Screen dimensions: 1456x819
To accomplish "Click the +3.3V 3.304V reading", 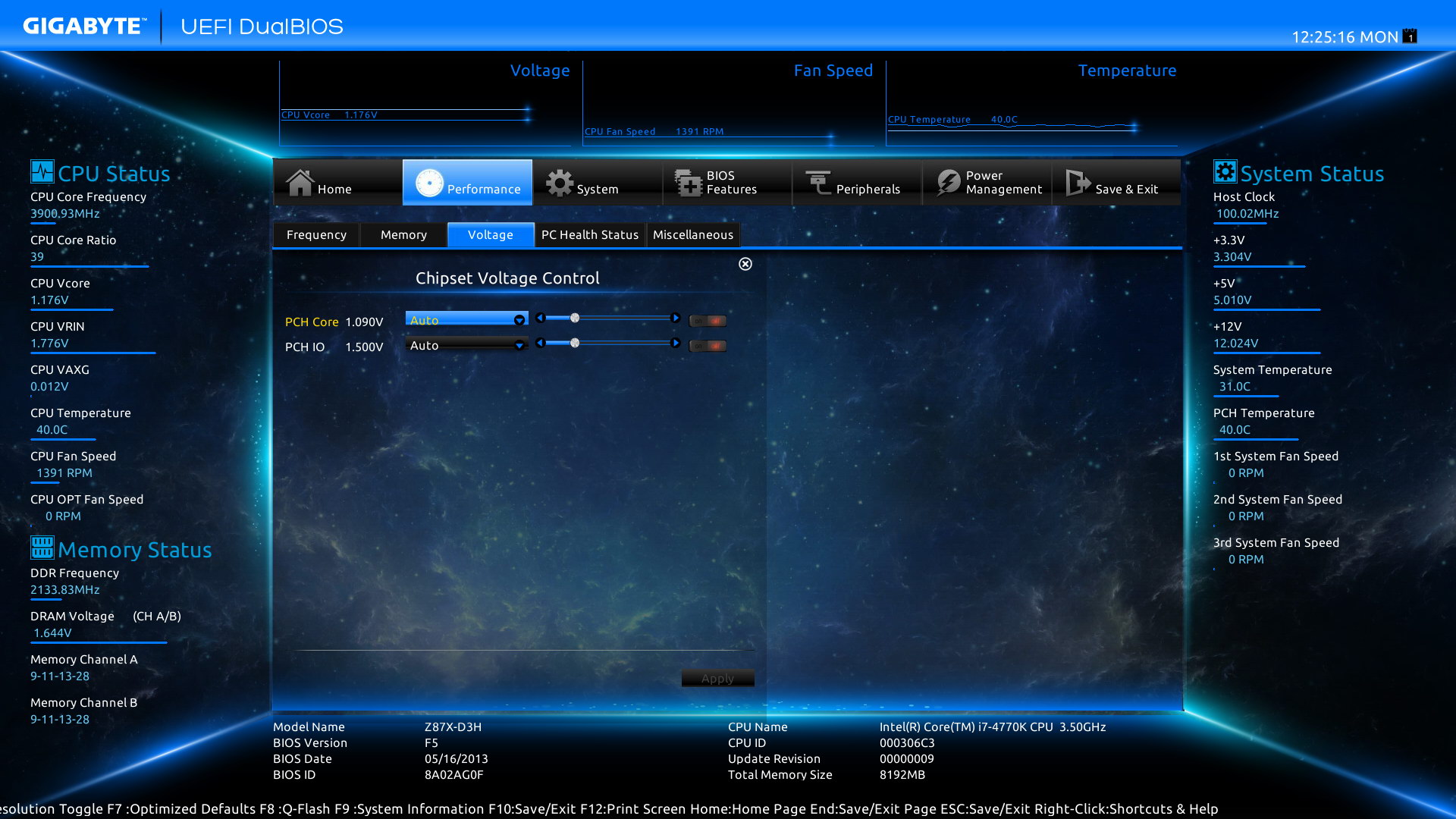I will coord(1232,257).
